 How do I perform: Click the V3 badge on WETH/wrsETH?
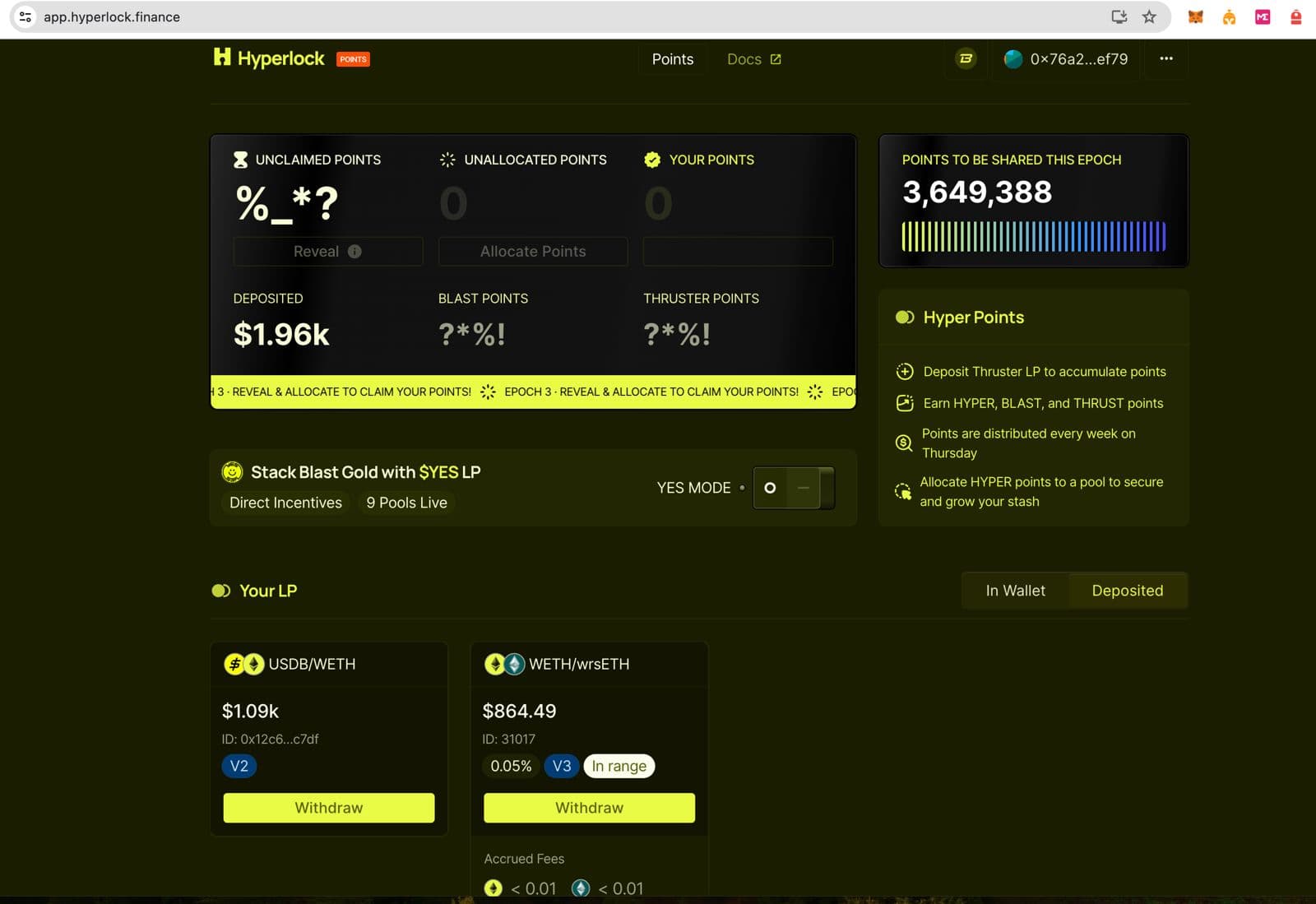562,766
